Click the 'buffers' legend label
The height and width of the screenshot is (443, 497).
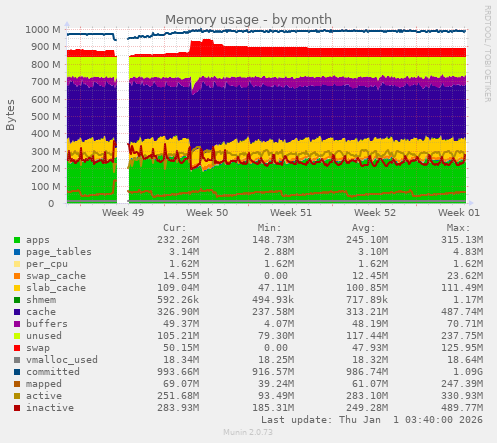(x=47, y=324)
